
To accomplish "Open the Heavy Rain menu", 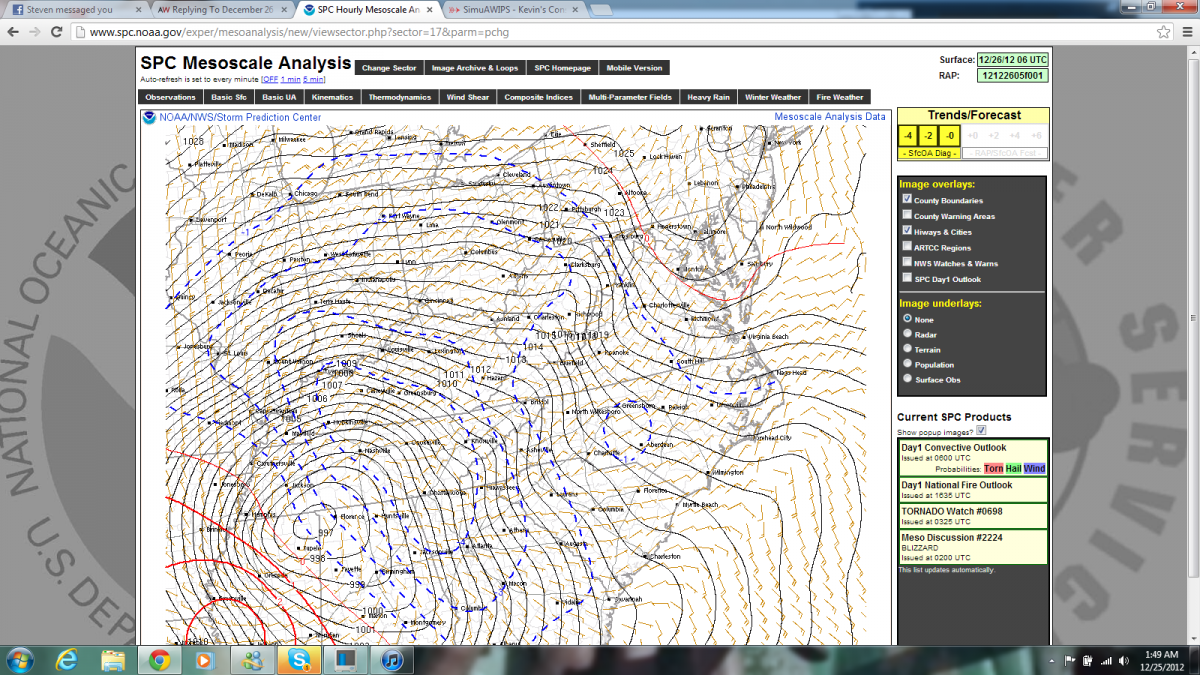I will click(708, 97).
